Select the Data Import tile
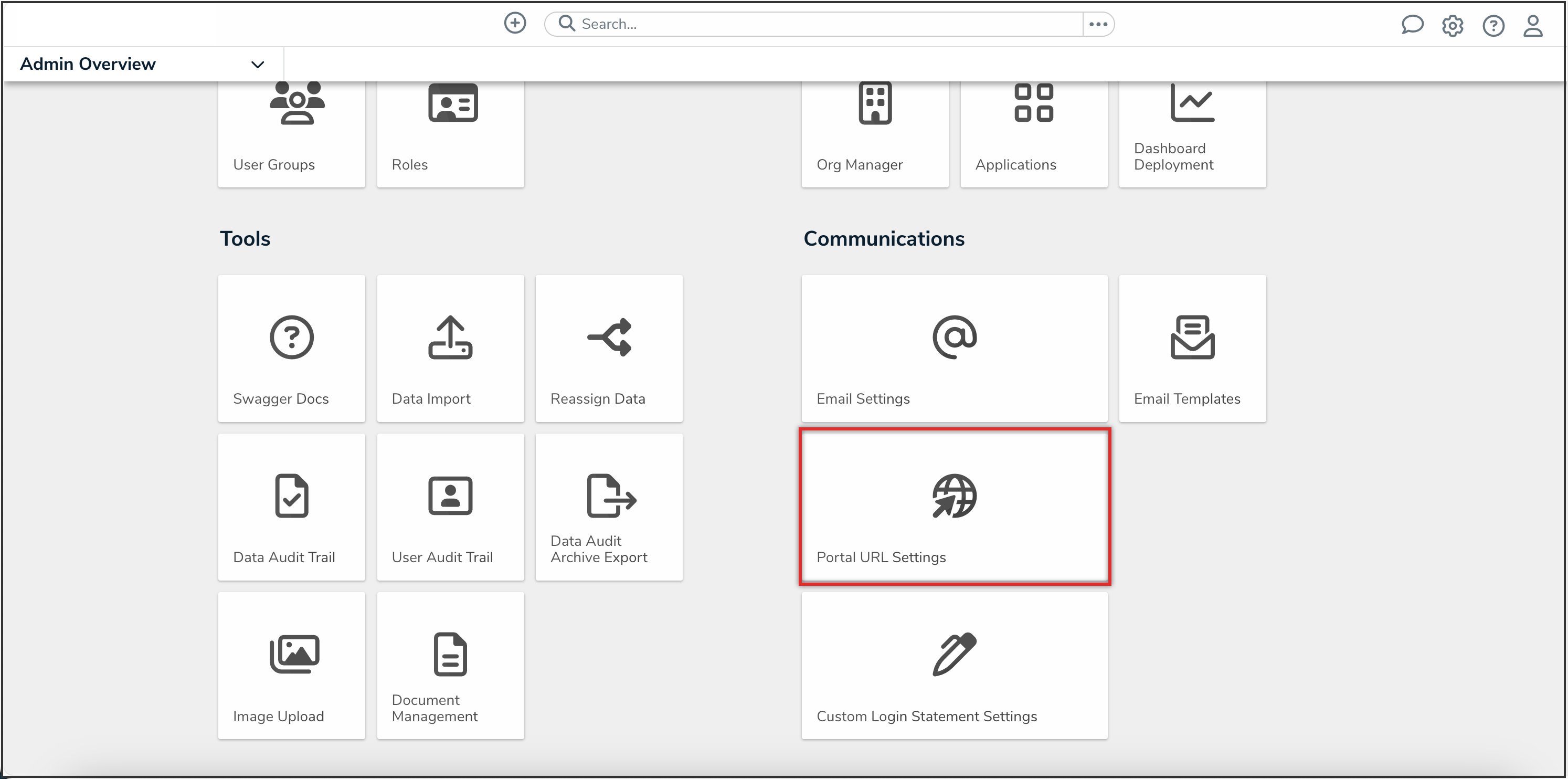Viewport: 1568px width, 779px height. pos(450,349)
